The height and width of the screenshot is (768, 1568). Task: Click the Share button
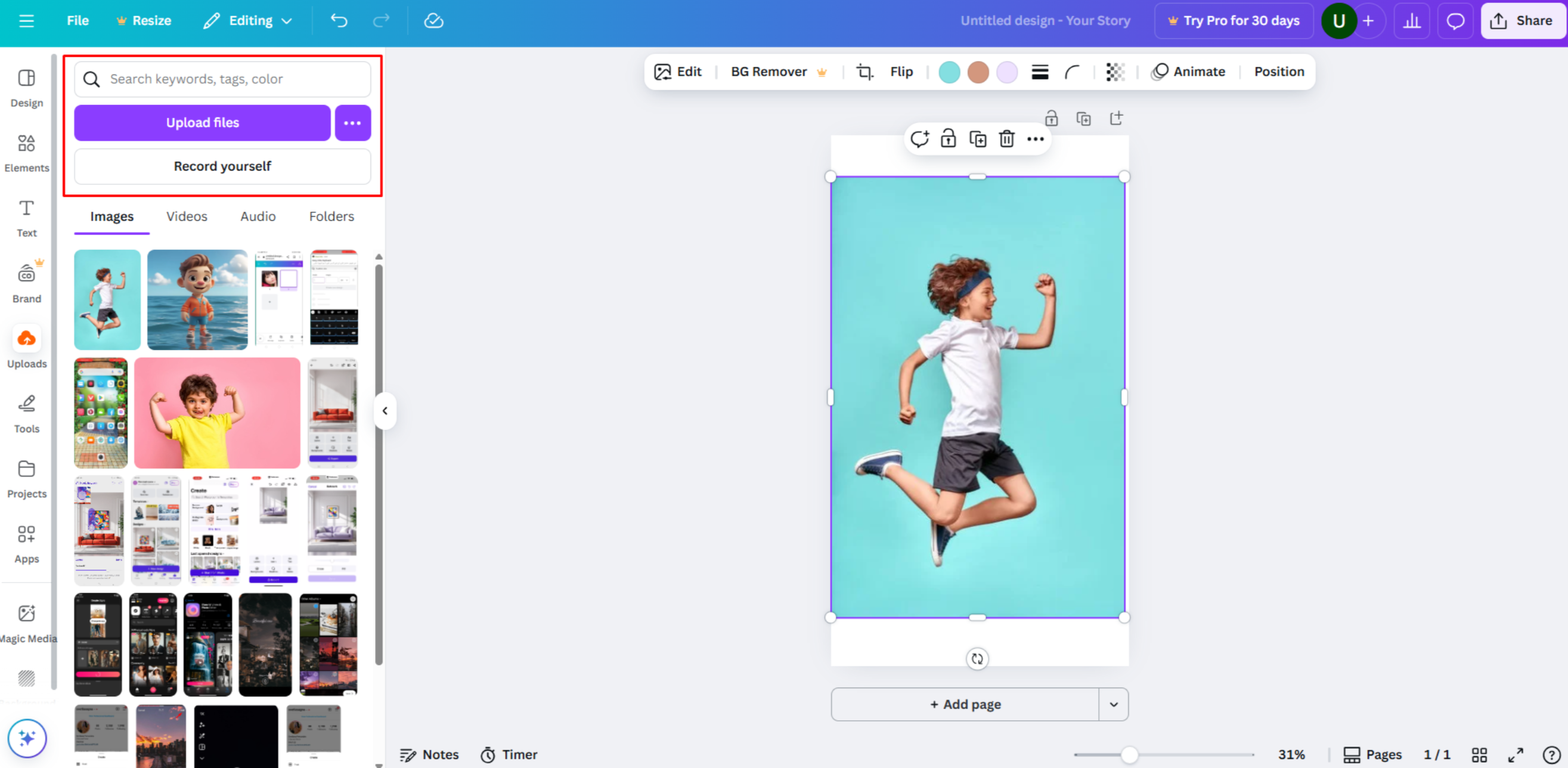[x=1522, y=21]
